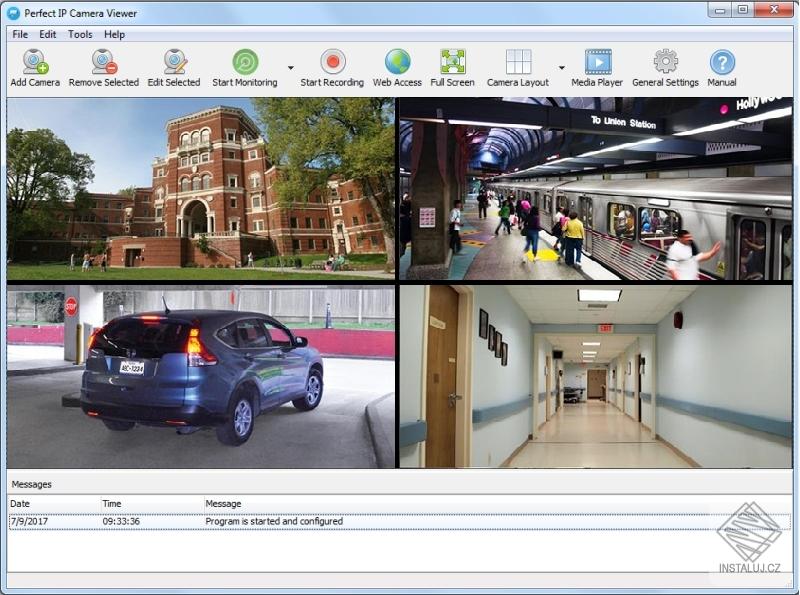Enter Full Screen mode using toolbar icon
Image resolution: width=800 pixels, height=595 pixels.
453,63
